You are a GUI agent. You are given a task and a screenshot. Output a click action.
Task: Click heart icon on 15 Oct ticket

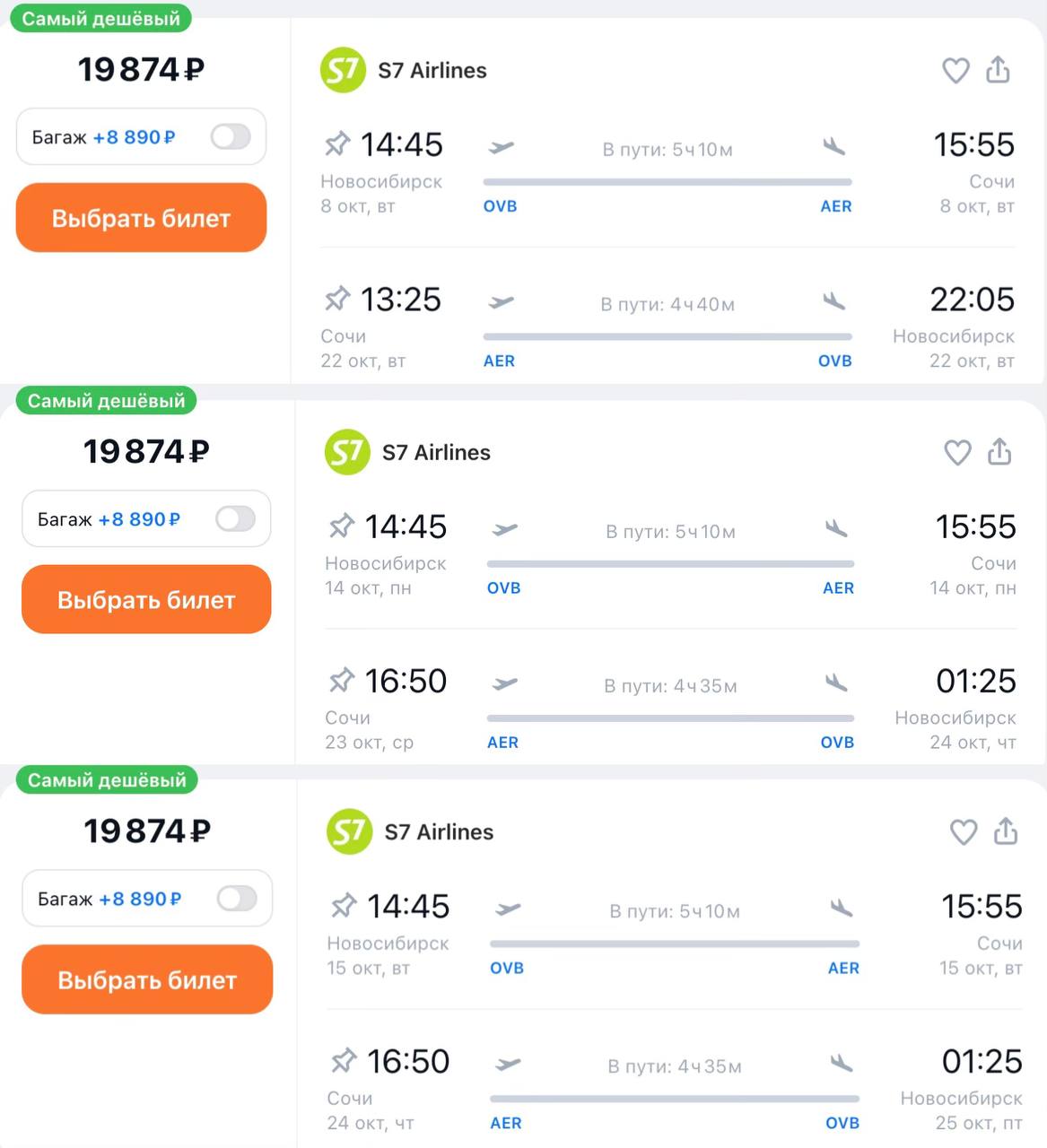[963, 832]
